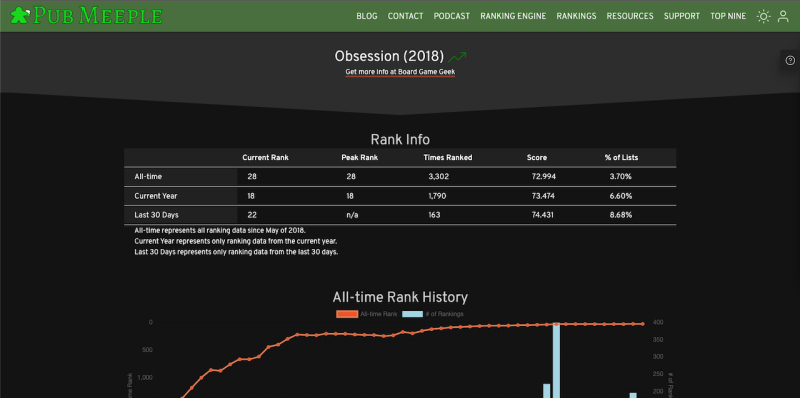Screen dimensions: 800x398
Task: Click the Peak Rank column header
Action: tap(360, 158)
